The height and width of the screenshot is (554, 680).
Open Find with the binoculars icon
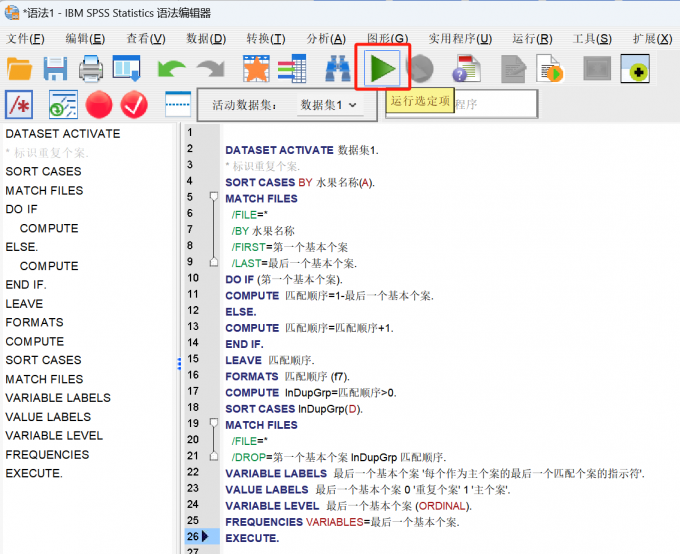(338, 69)
